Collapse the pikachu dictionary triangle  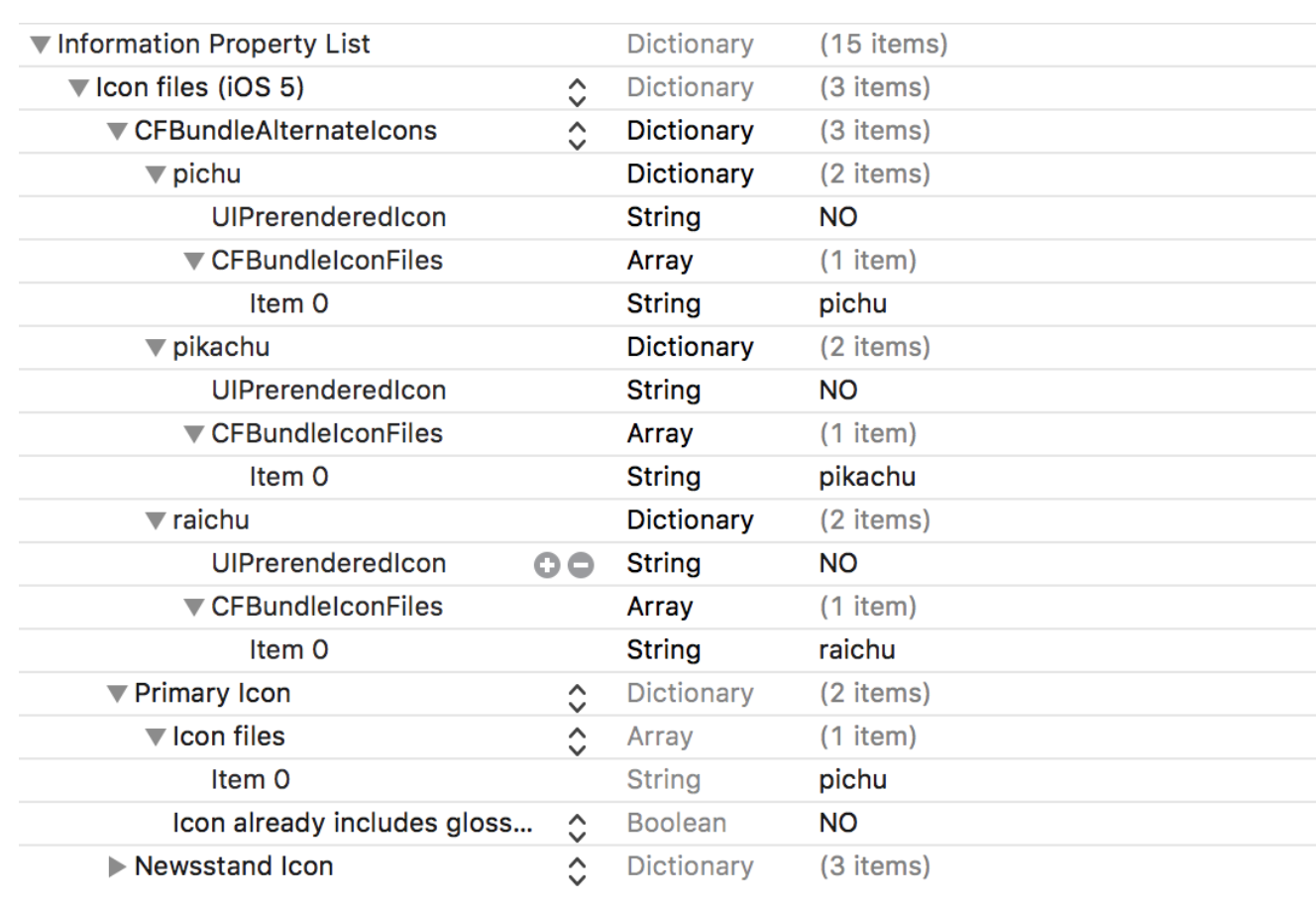(156, 348)
